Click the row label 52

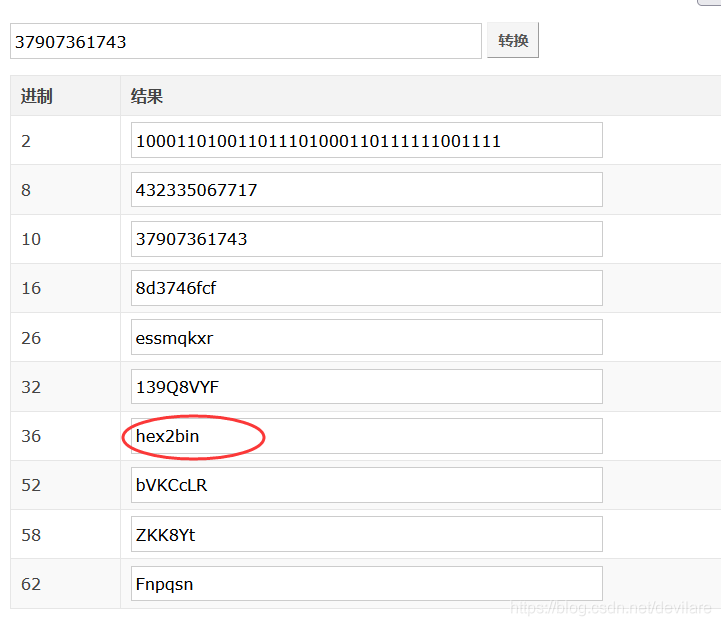(x=31, y=485)
